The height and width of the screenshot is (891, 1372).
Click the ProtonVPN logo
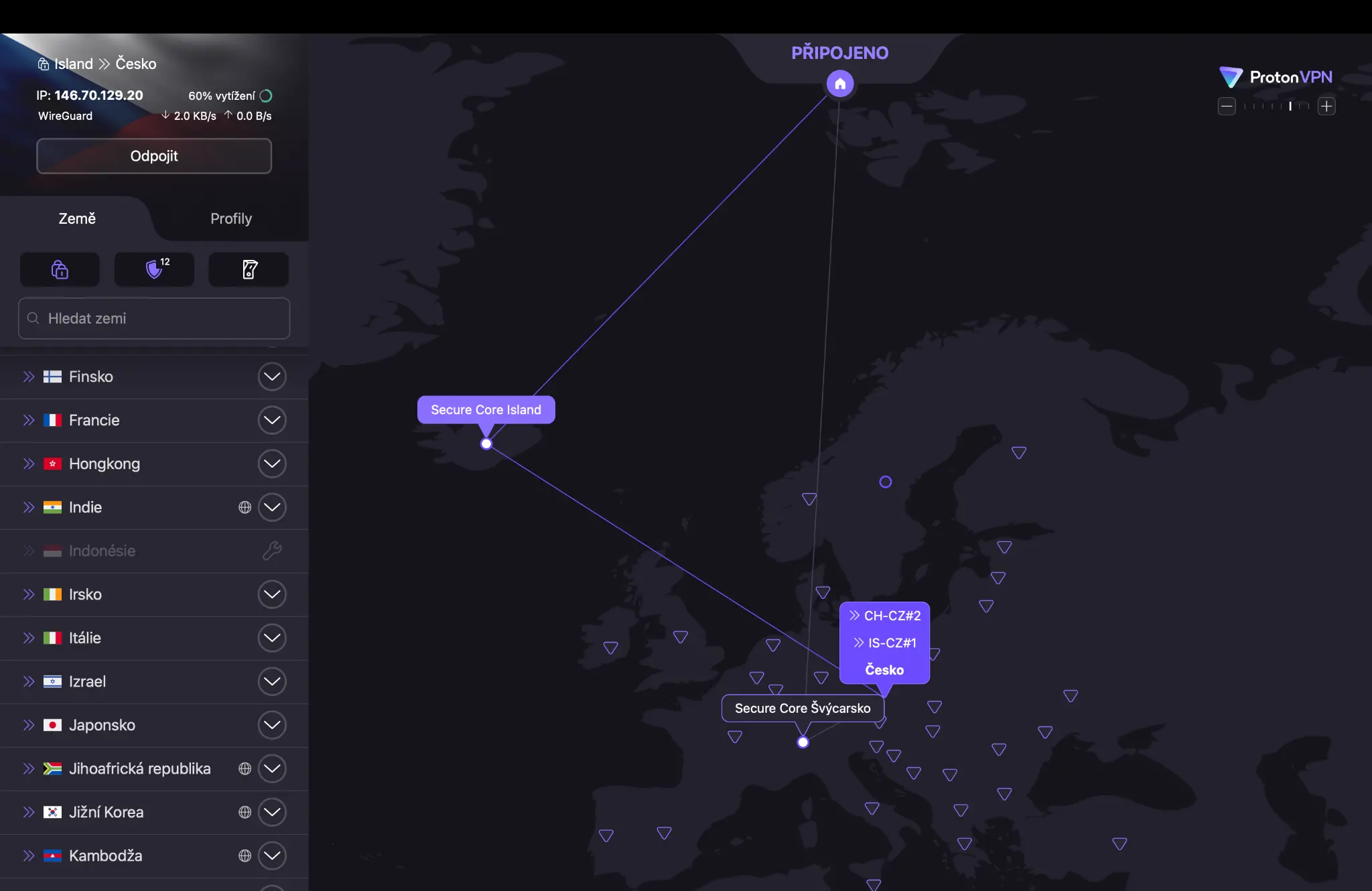tap(1276, 77)
